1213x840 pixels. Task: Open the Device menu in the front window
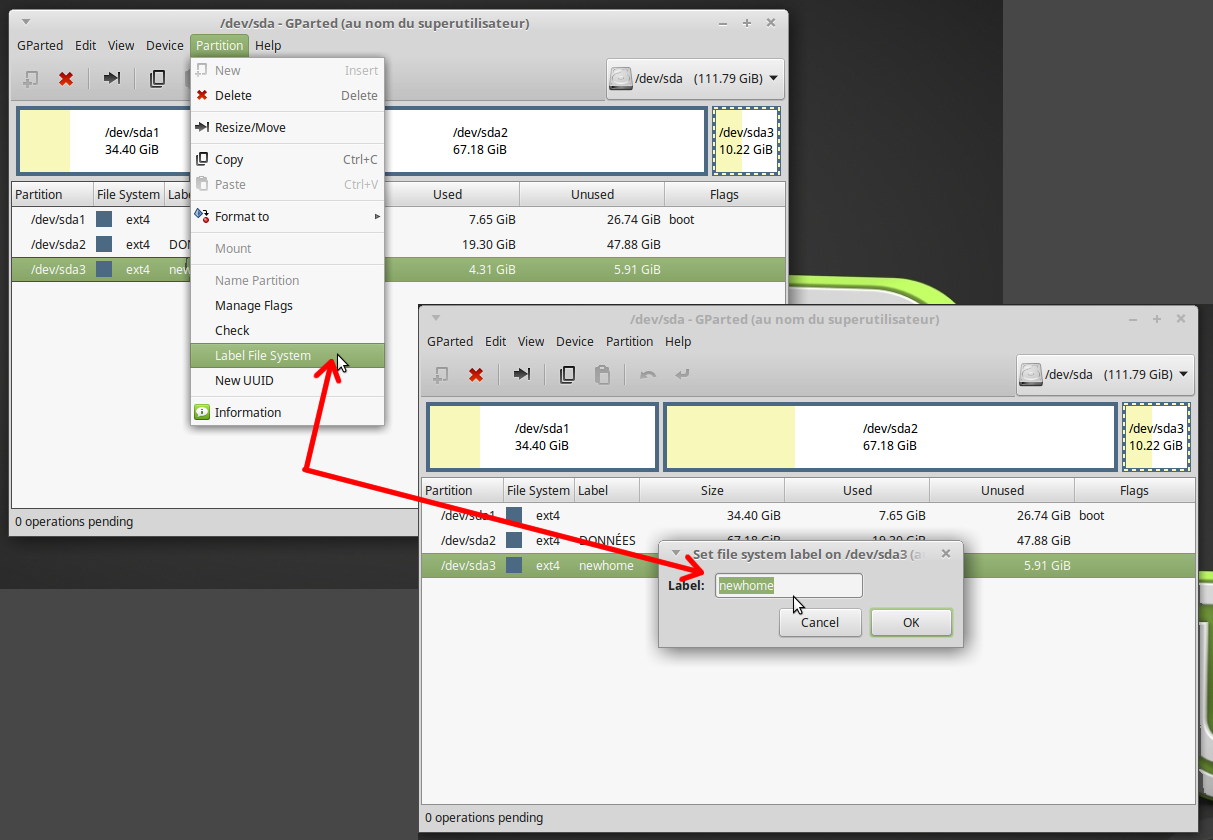pos(575,342)
